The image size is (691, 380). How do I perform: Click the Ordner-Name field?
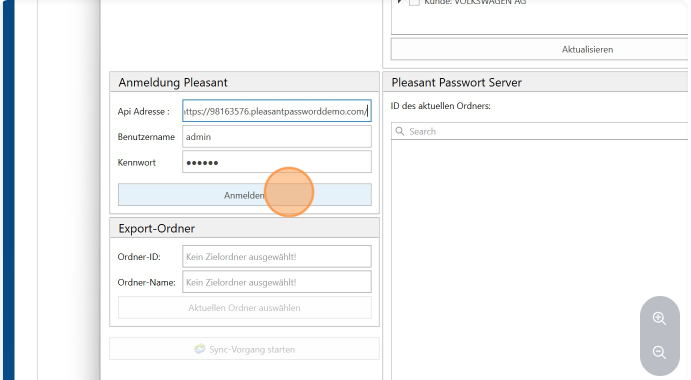[277, 282]
